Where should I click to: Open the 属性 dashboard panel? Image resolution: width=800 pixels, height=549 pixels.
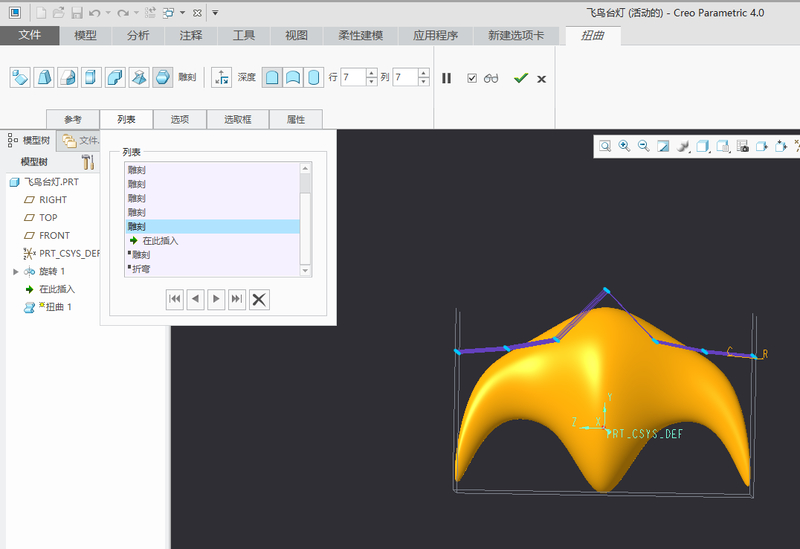(x=296, y=119)
